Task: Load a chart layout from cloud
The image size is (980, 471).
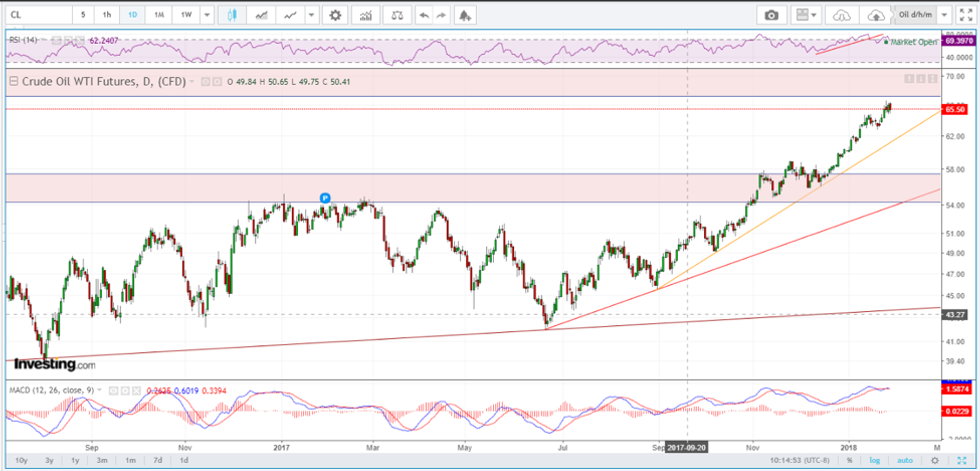Action: pyautogui.click(x=840, y=15)
